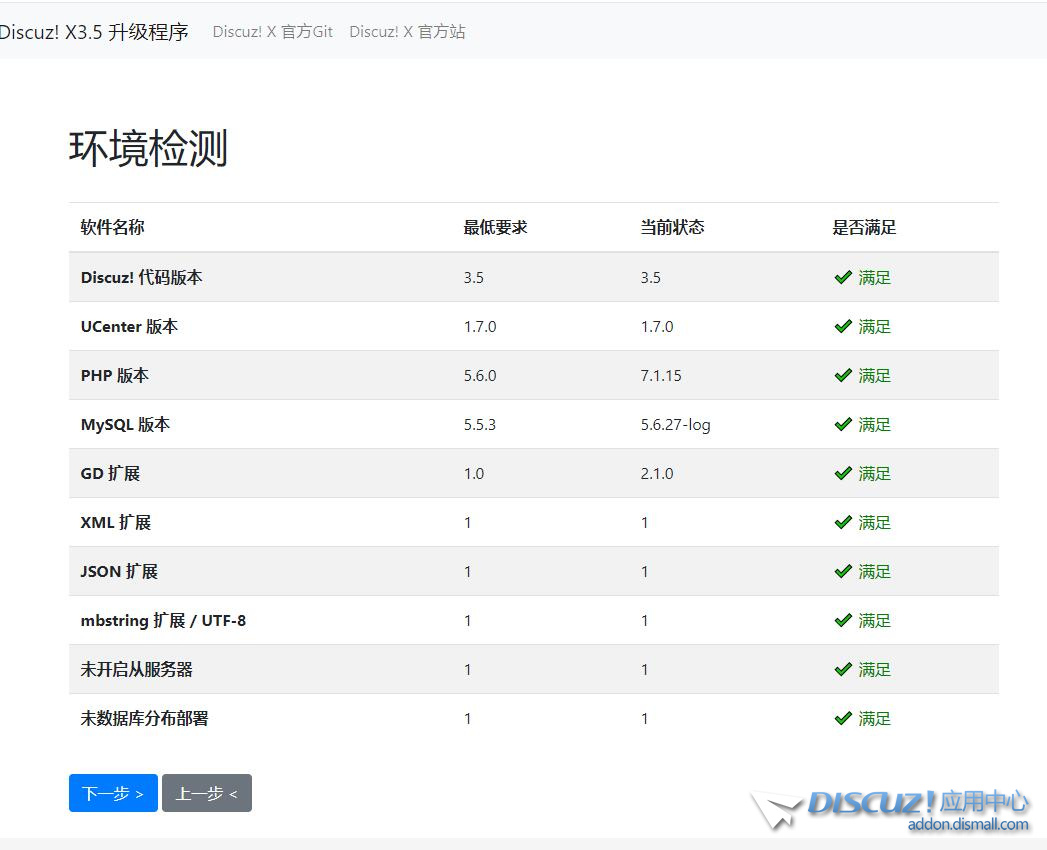Viewport: 1047px width, 850px height.
Task: Select the GD 扩展 row label
Action: coord(110,473)
